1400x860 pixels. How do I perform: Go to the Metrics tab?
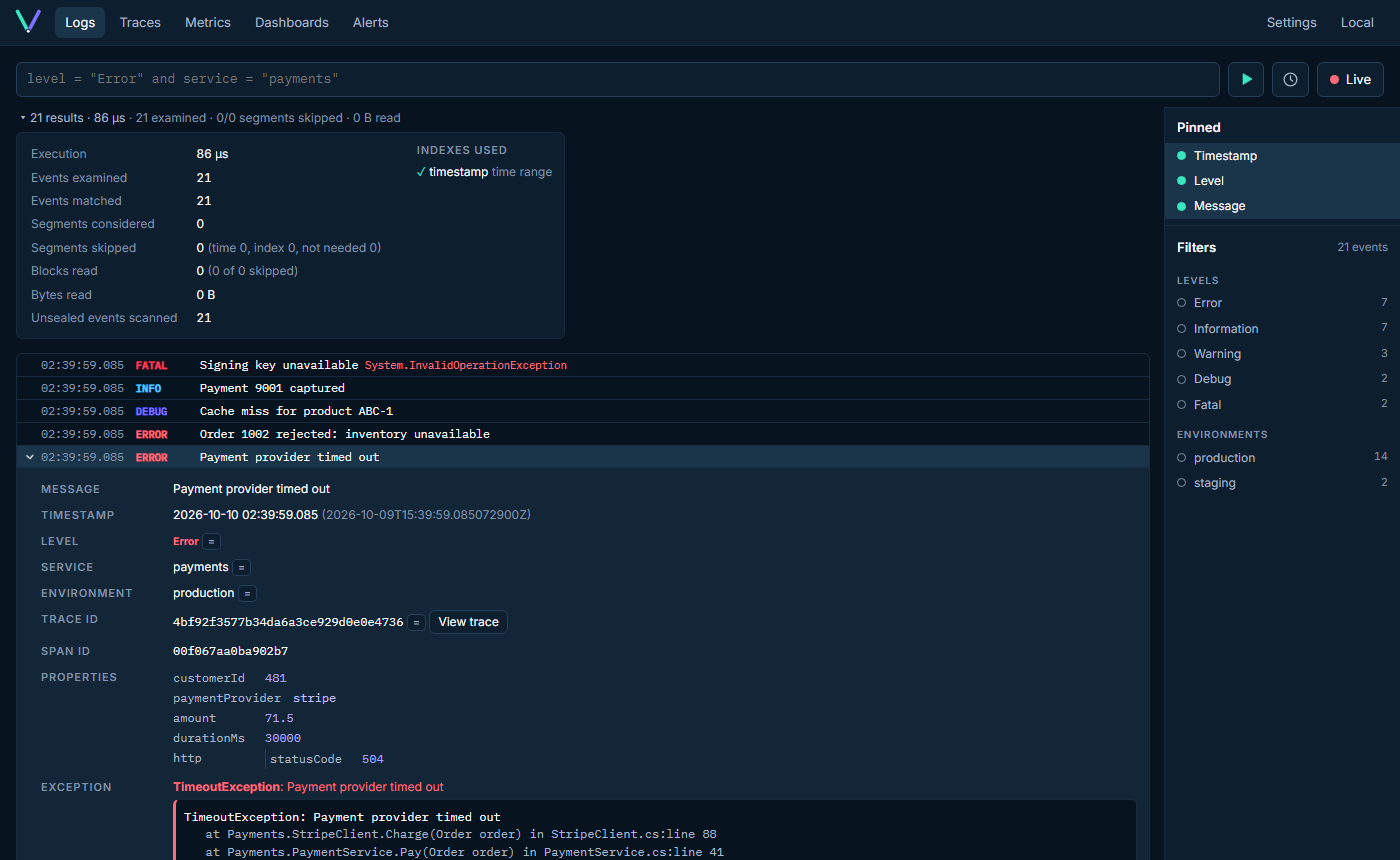208,22
